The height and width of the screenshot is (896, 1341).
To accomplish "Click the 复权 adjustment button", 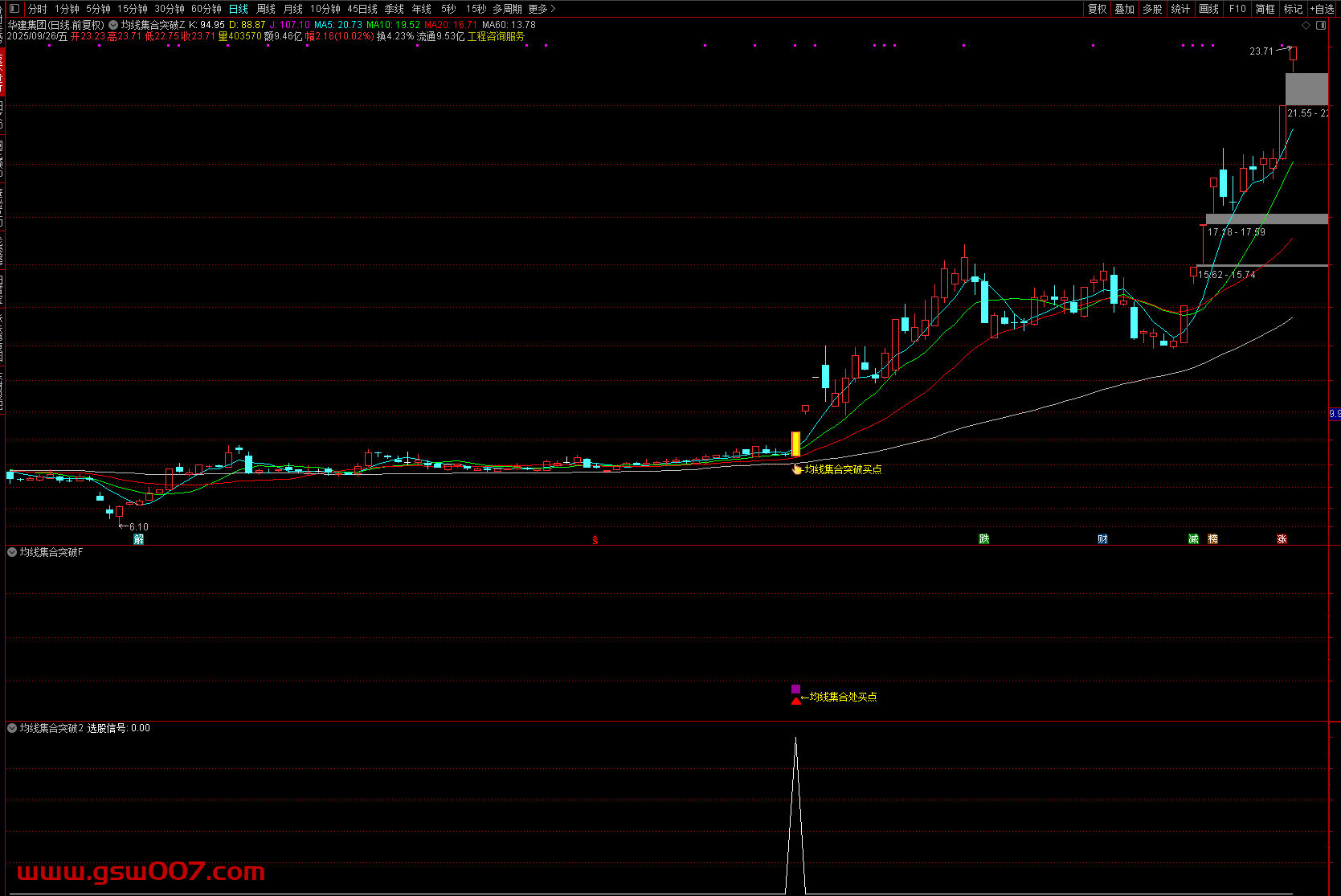I will pos(1098,9).
